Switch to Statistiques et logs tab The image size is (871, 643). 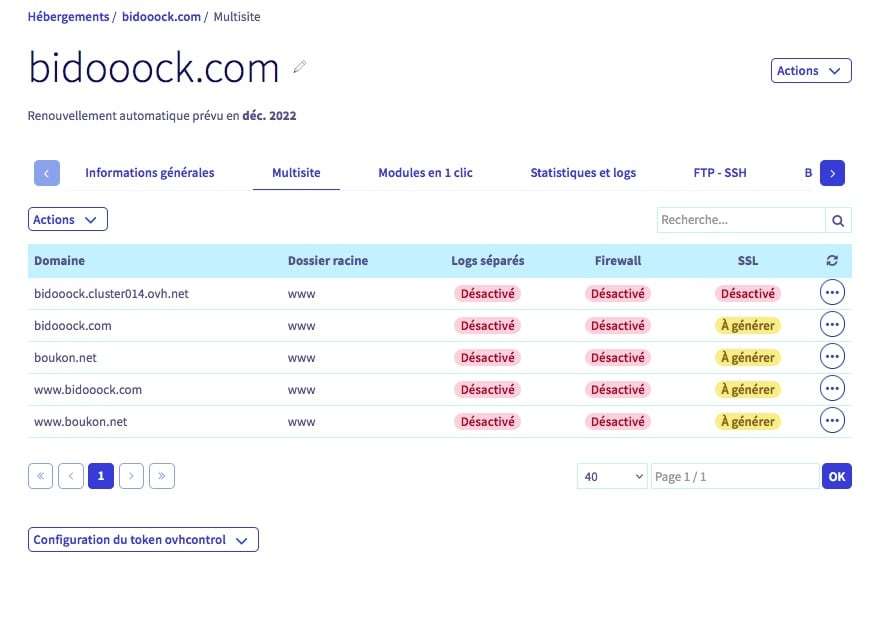tap(583, 173)
